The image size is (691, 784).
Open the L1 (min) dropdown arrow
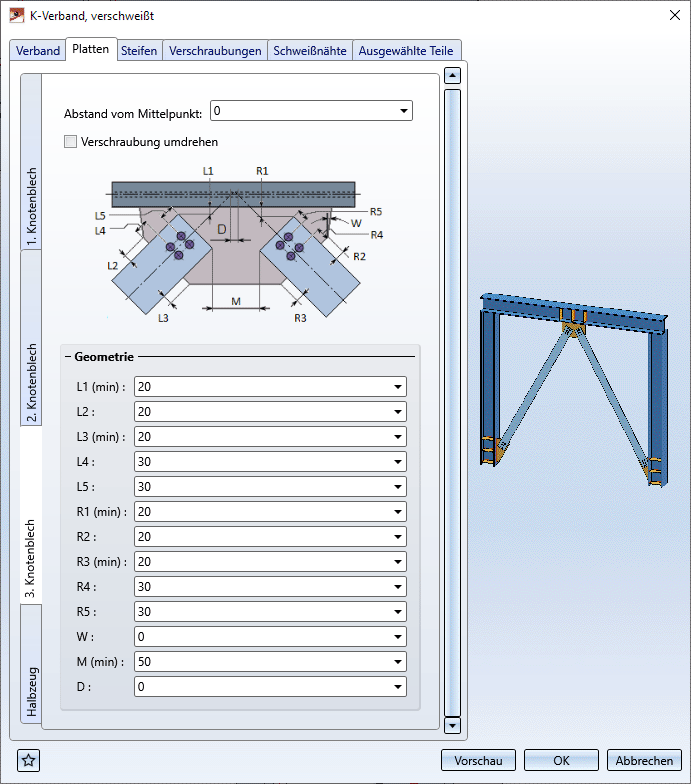398,386
